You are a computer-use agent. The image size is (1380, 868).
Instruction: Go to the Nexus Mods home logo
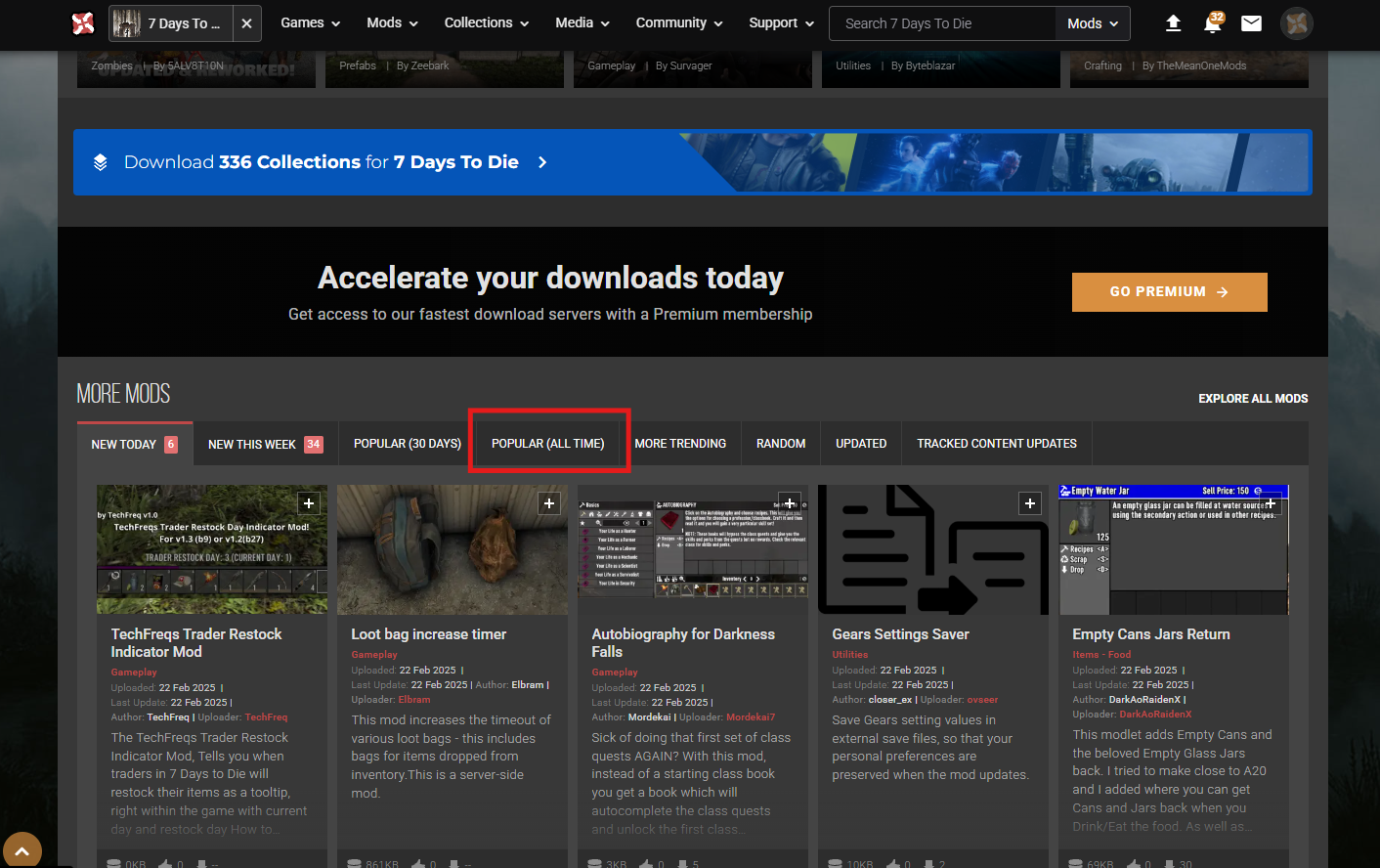(83, 23)
